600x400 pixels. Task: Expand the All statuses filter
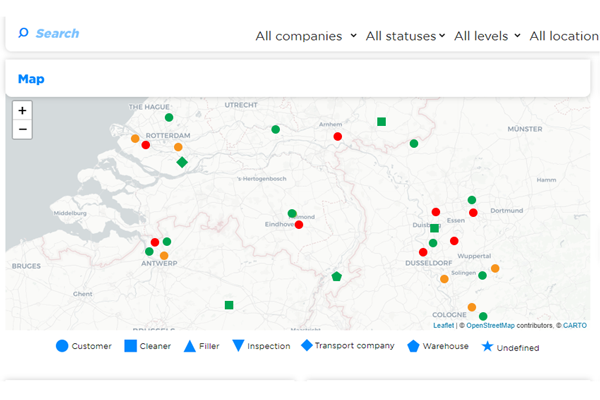click(x=405, y=36)
